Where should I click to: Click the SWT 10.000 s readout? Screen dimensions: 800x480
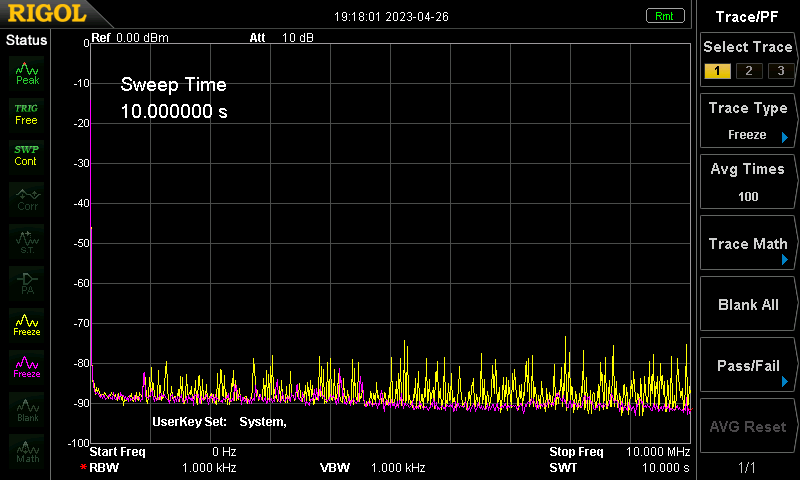[619, 468]
